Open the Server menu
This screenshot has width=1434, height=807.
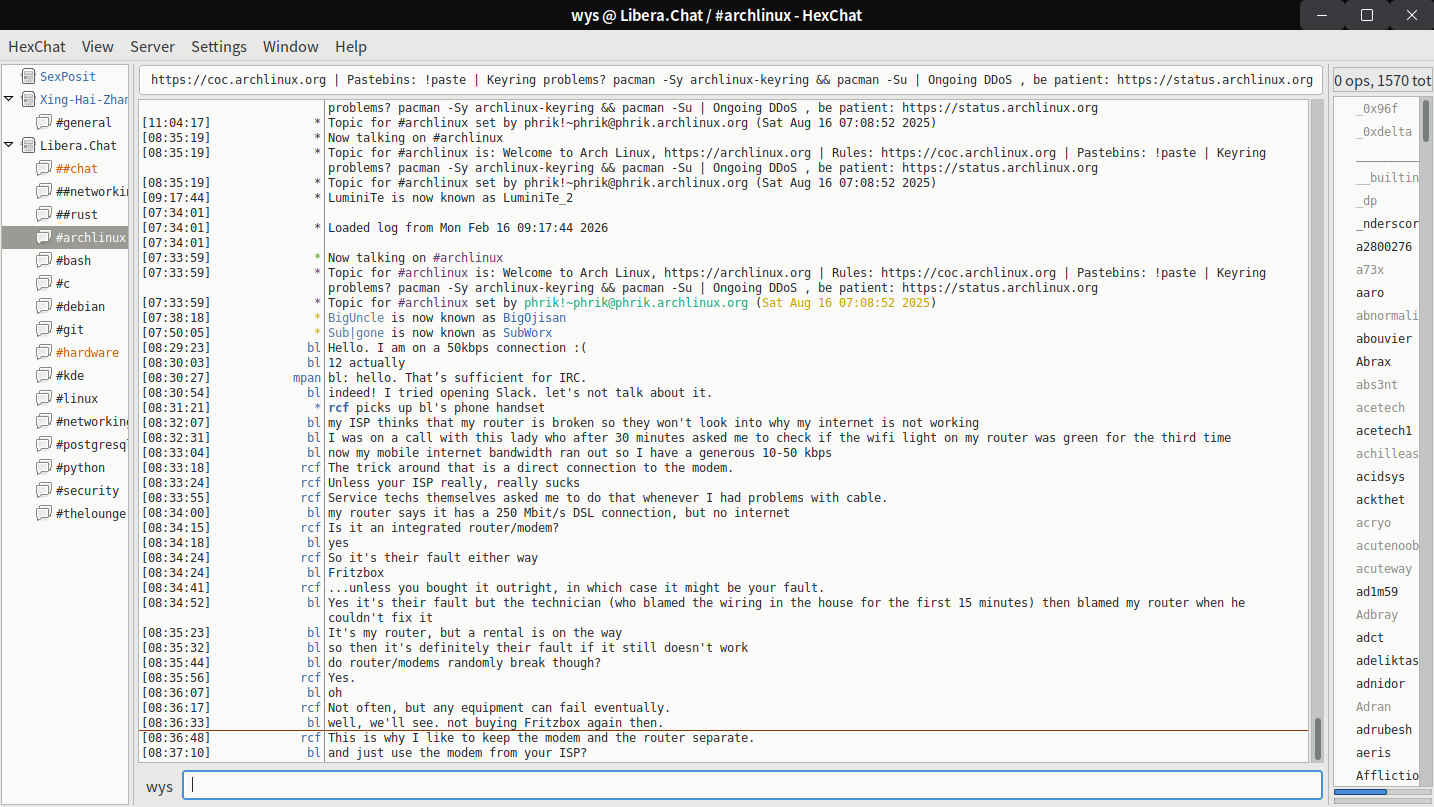(x=152, y=46)
